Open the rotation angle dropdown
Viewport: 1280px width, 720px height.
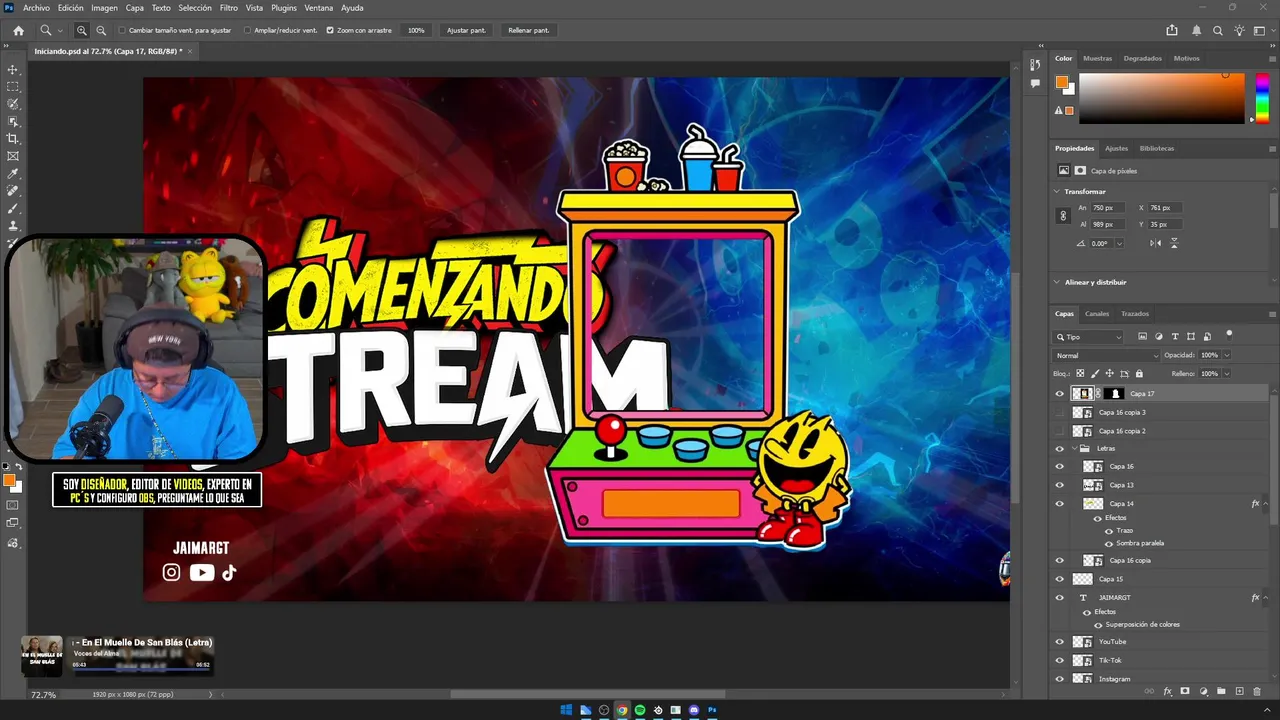click(x=1119, y=243)
